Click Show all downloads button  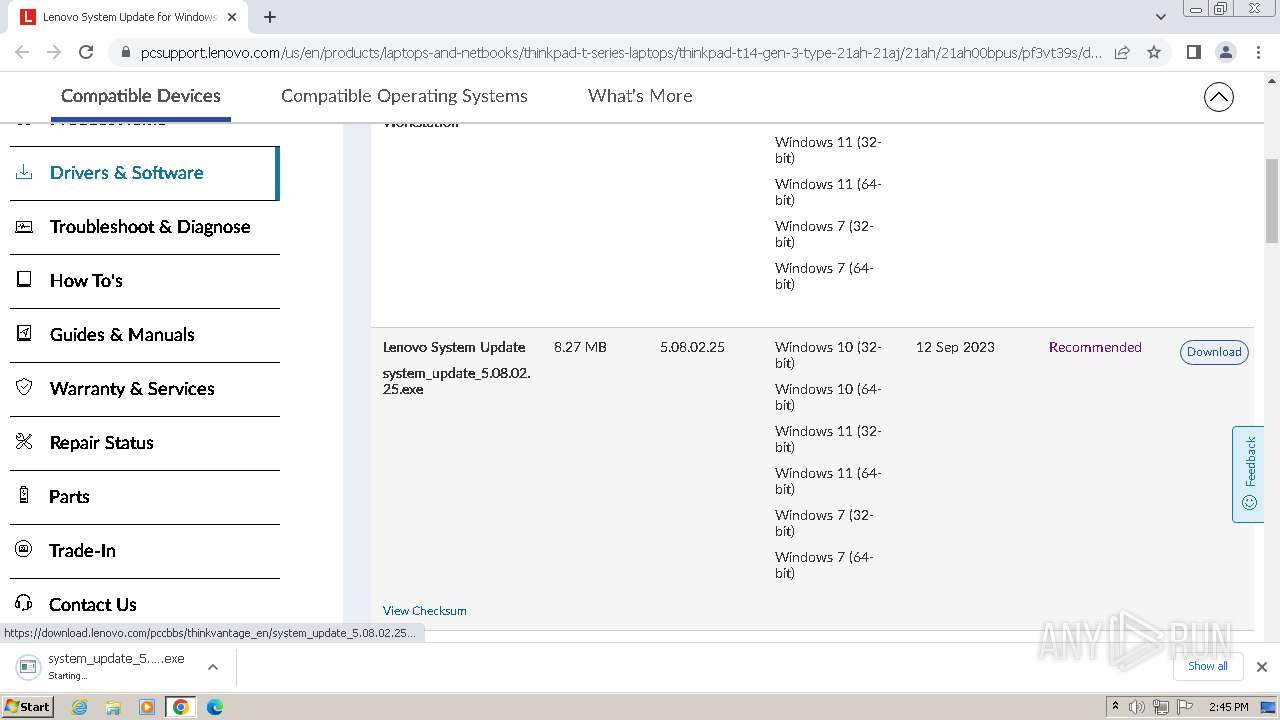tap(1208, 666)
